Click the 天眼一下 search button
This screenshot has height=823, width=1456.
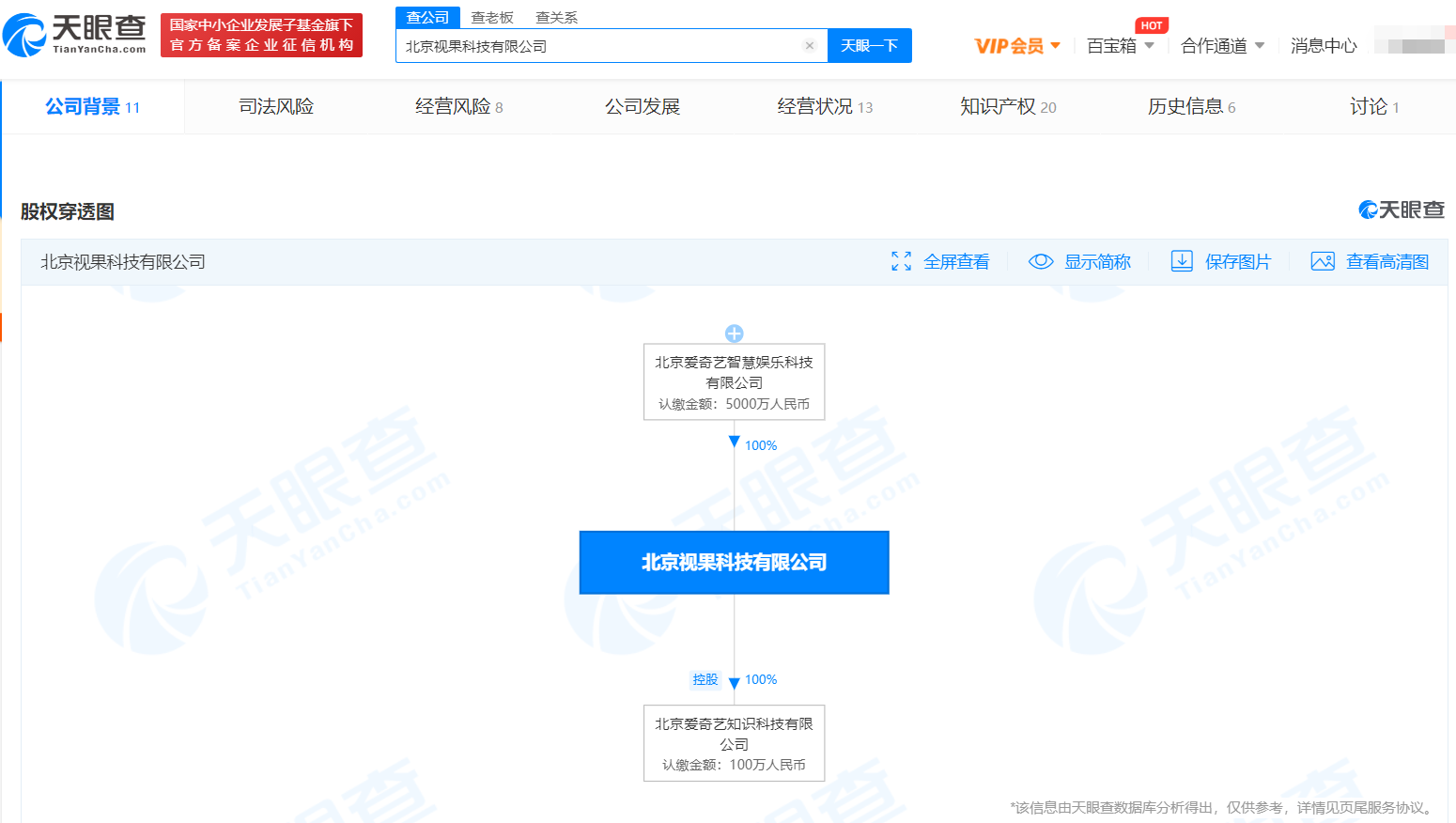[870, 45]
